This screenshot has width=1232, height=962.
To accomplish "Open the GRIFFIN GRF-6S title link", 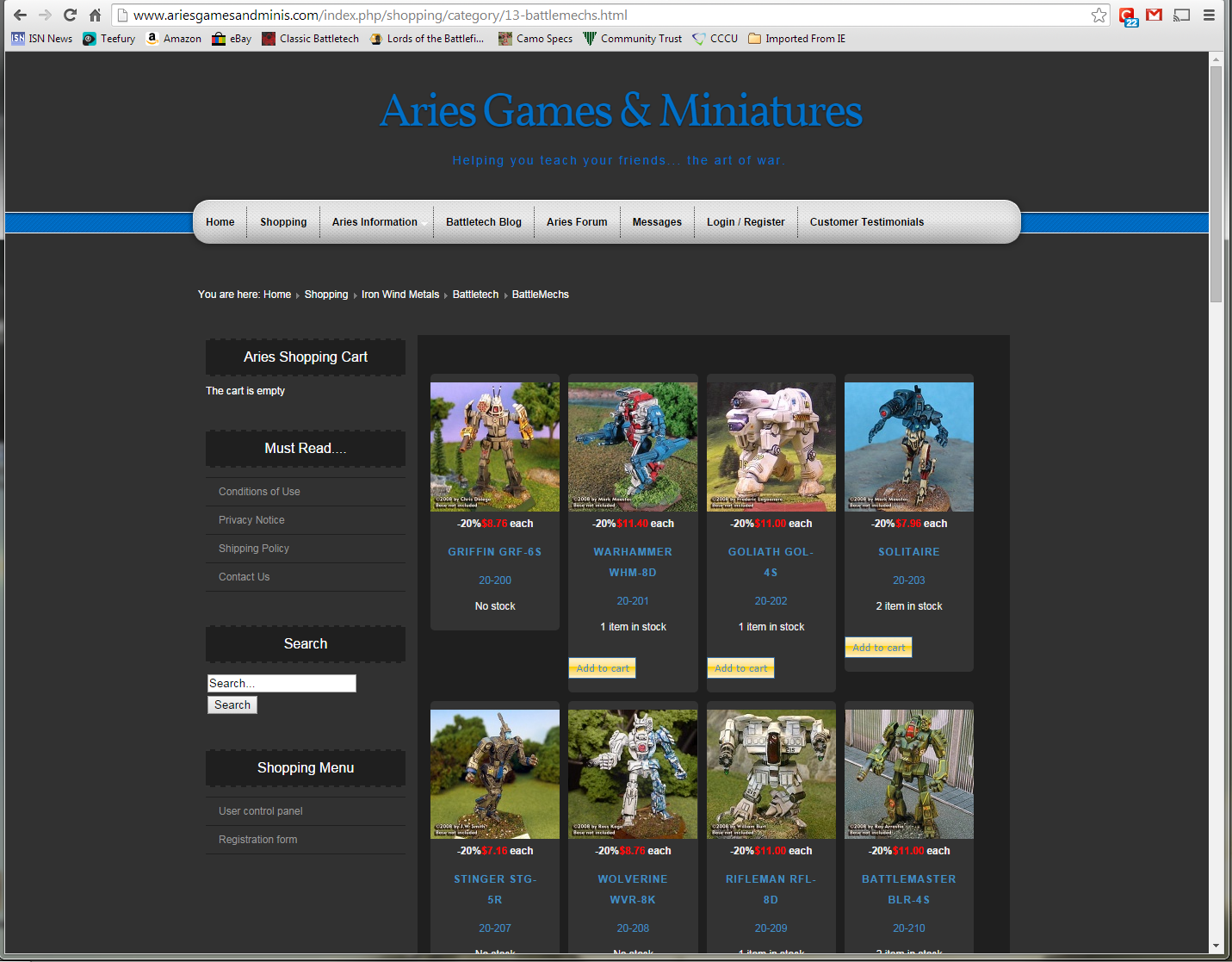I will point(495,552).
